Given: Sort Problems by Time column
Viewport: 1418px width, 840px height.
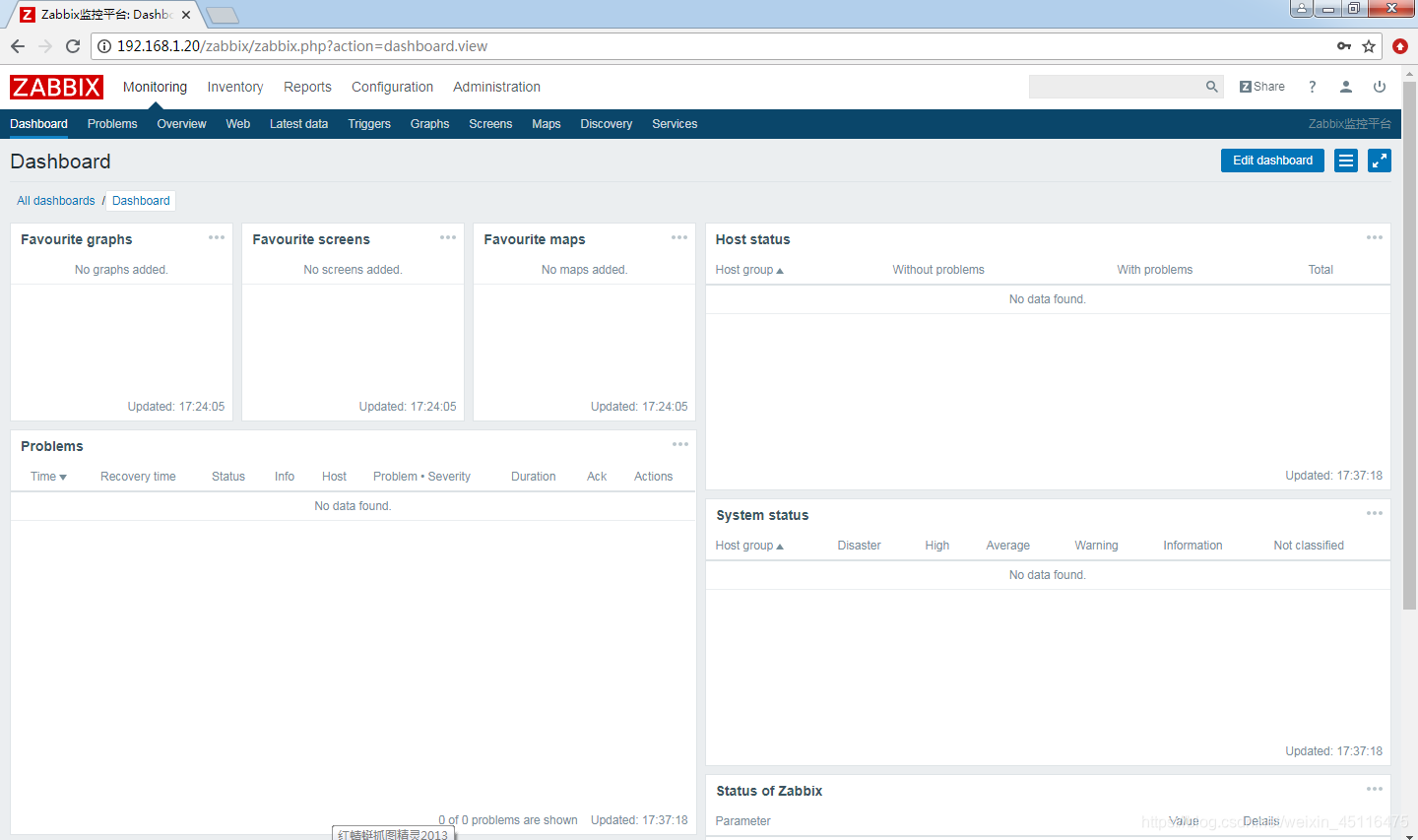Looking at the screenshot, I should (48, 477).
